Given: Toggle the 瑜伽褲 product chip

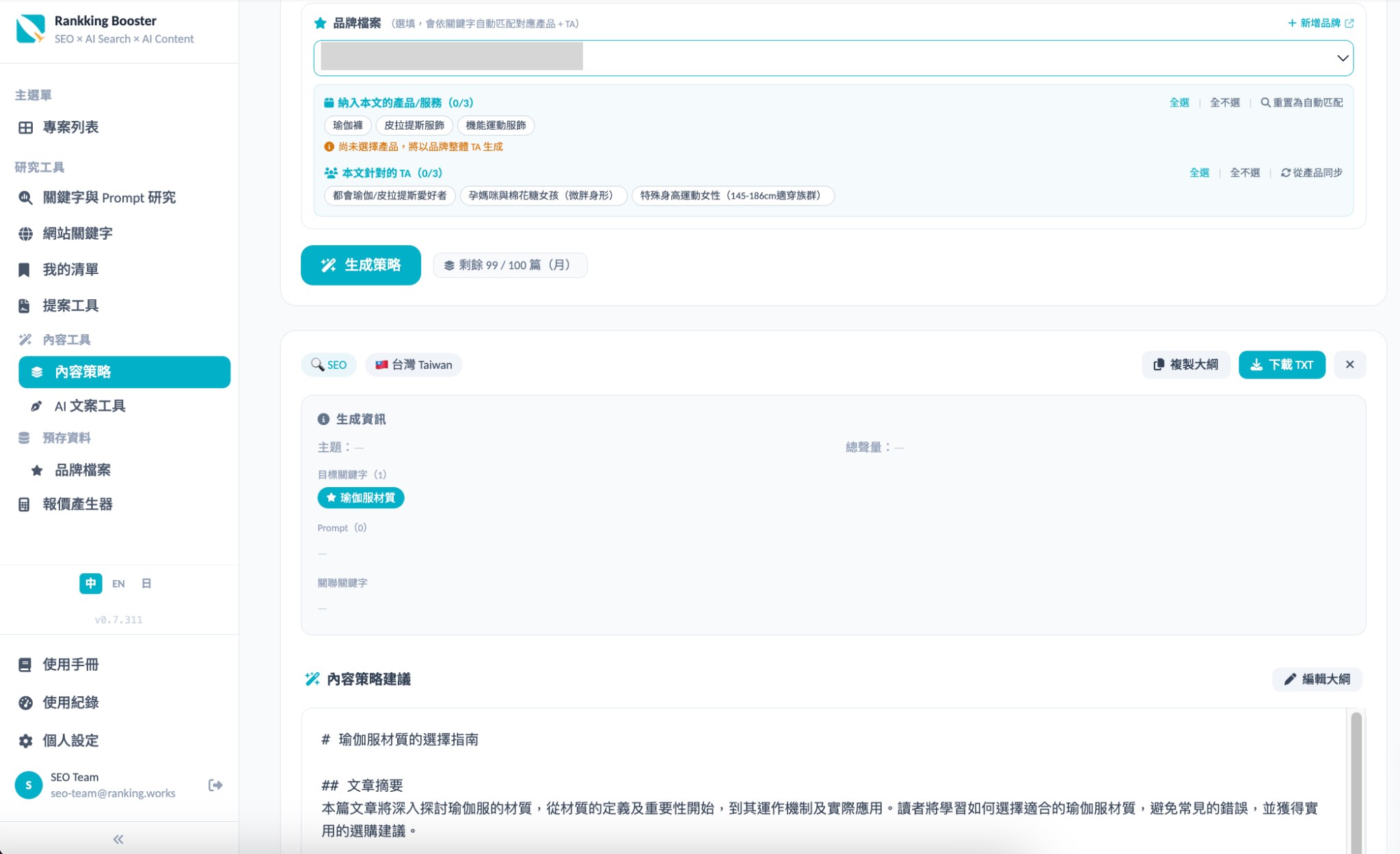Looking at the screenshot, I should tap(348, 126).
